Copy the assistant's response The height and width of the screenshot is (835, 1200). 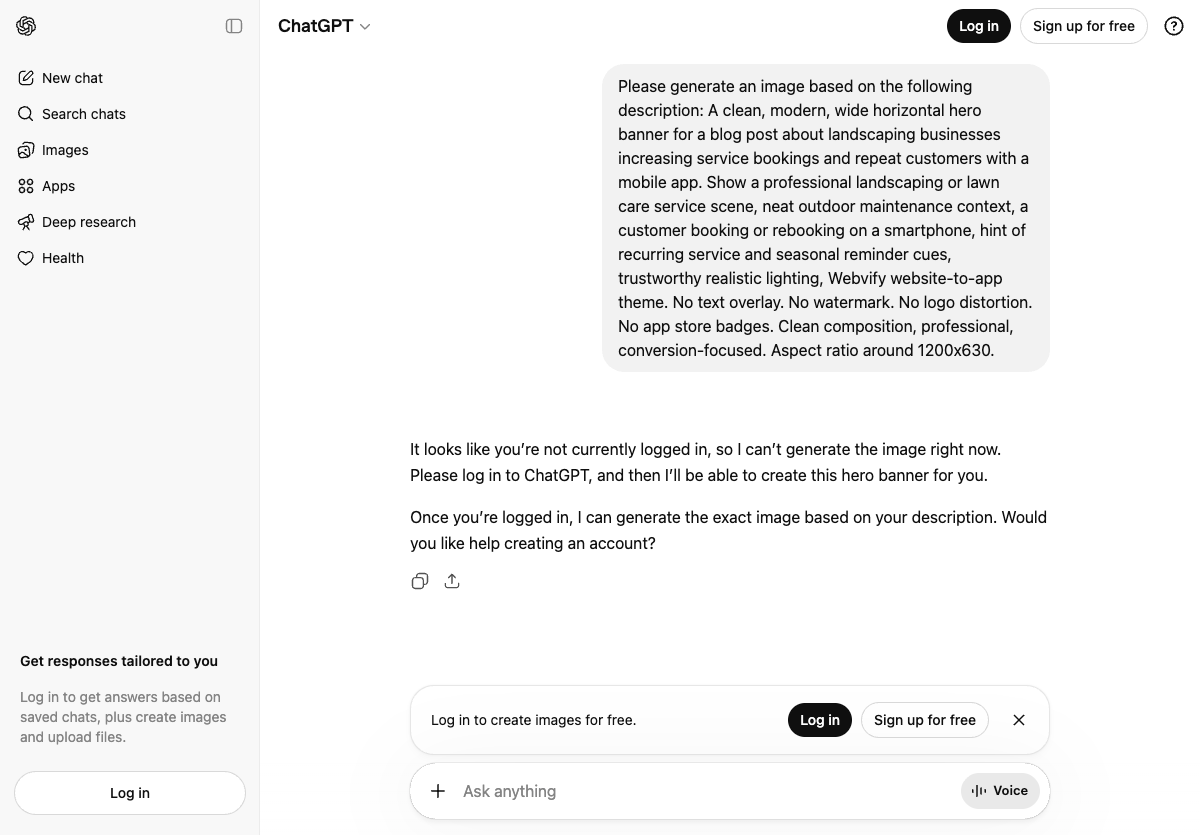(x=420, y=581)
